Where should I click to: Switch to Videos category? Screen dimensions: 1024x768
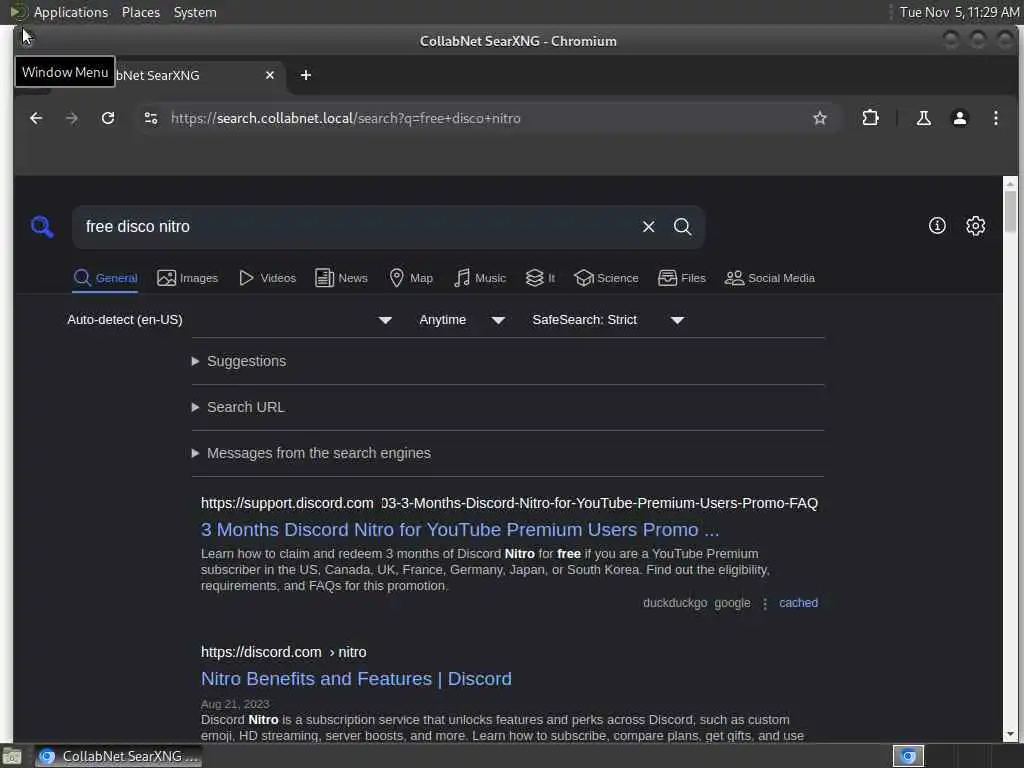267,278
